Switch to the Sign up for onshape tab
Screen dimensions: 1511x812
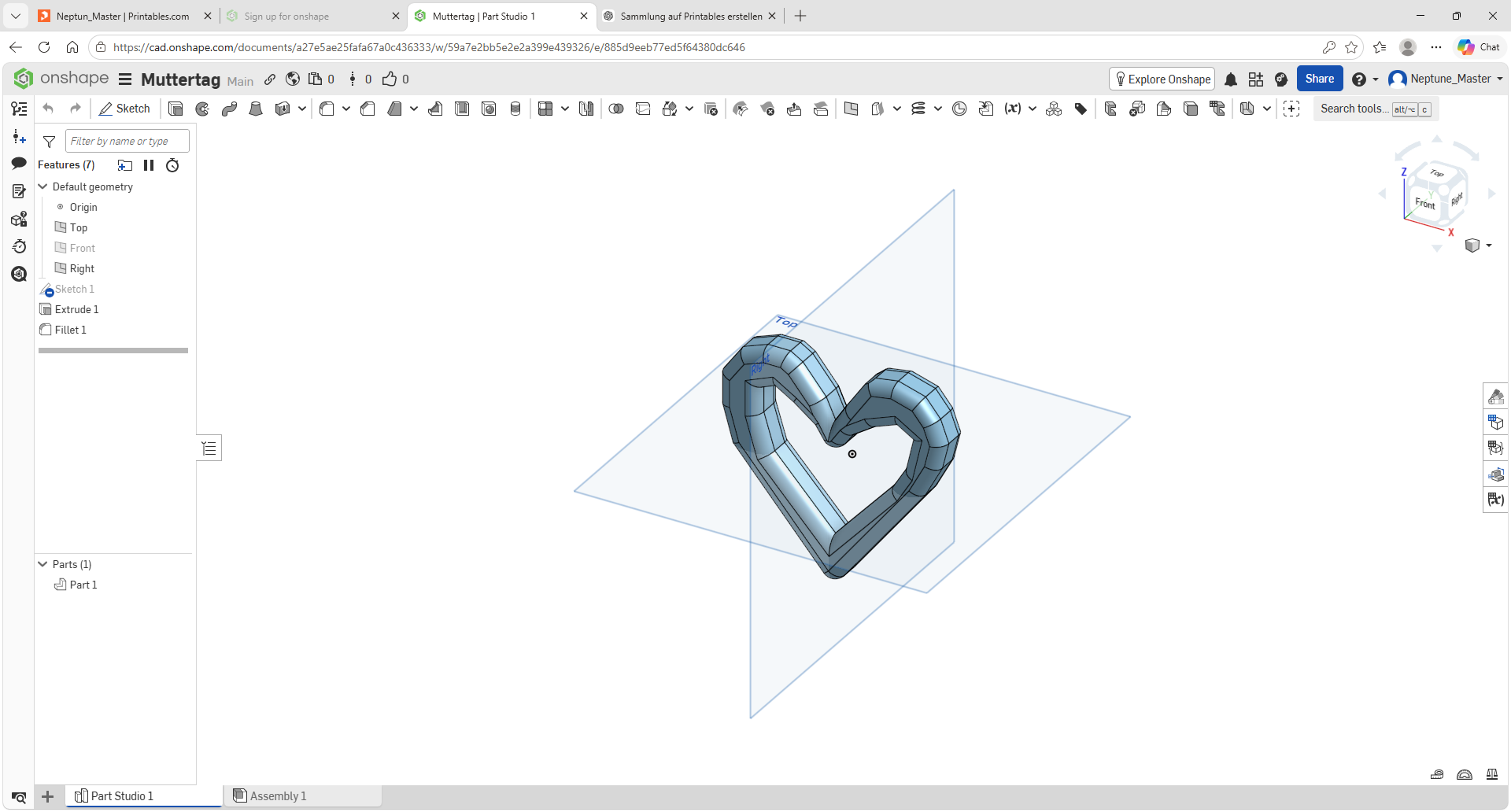312,16
